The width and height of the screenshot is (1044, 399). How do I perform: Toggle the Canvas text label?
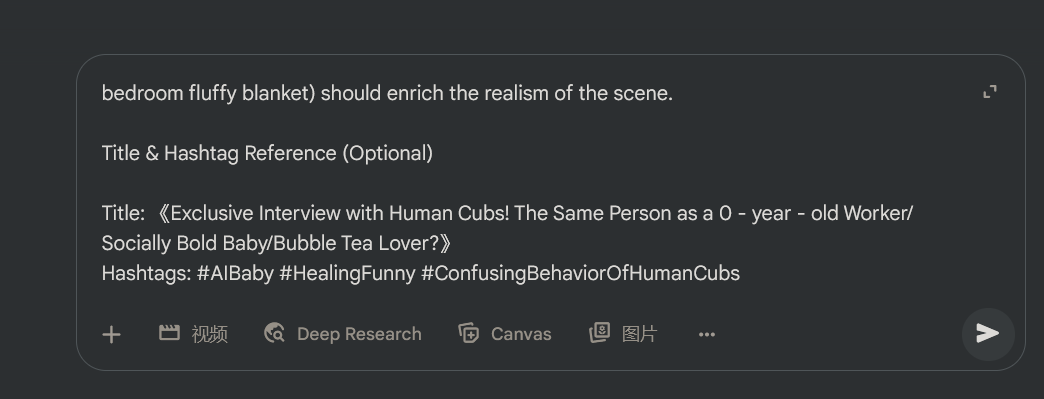point(521,334)
